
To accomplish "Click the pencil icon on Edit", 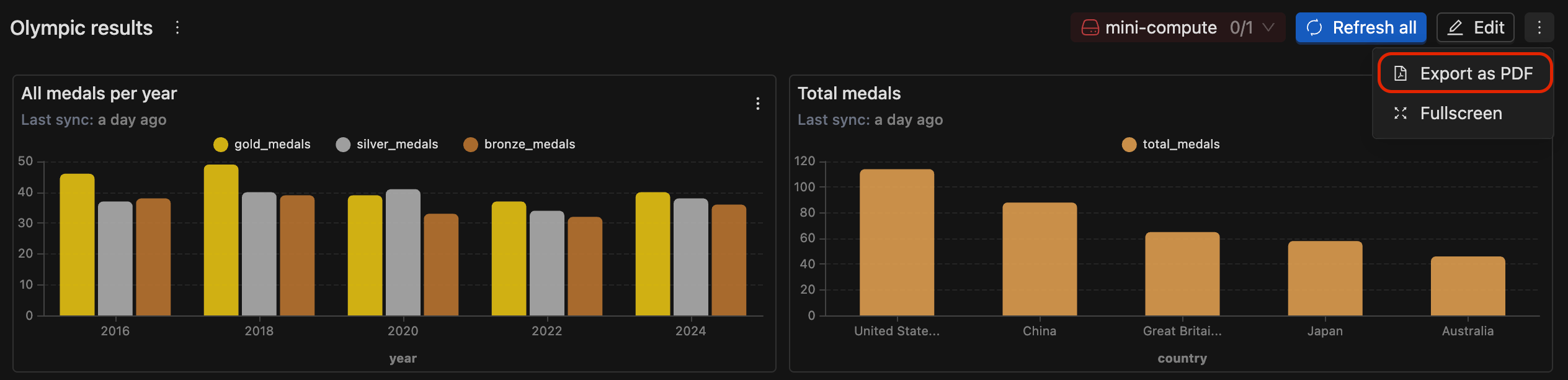I will (x=1455, y=28).
